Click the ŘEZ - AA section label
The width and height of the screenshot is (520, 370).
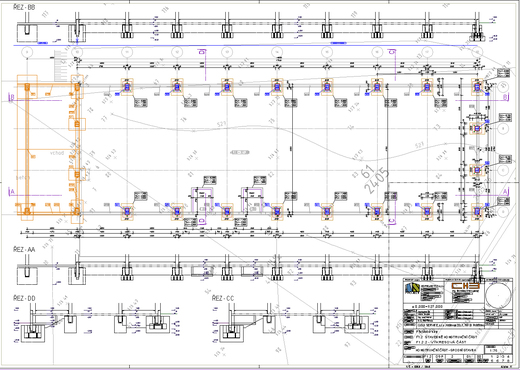(24, 249)
